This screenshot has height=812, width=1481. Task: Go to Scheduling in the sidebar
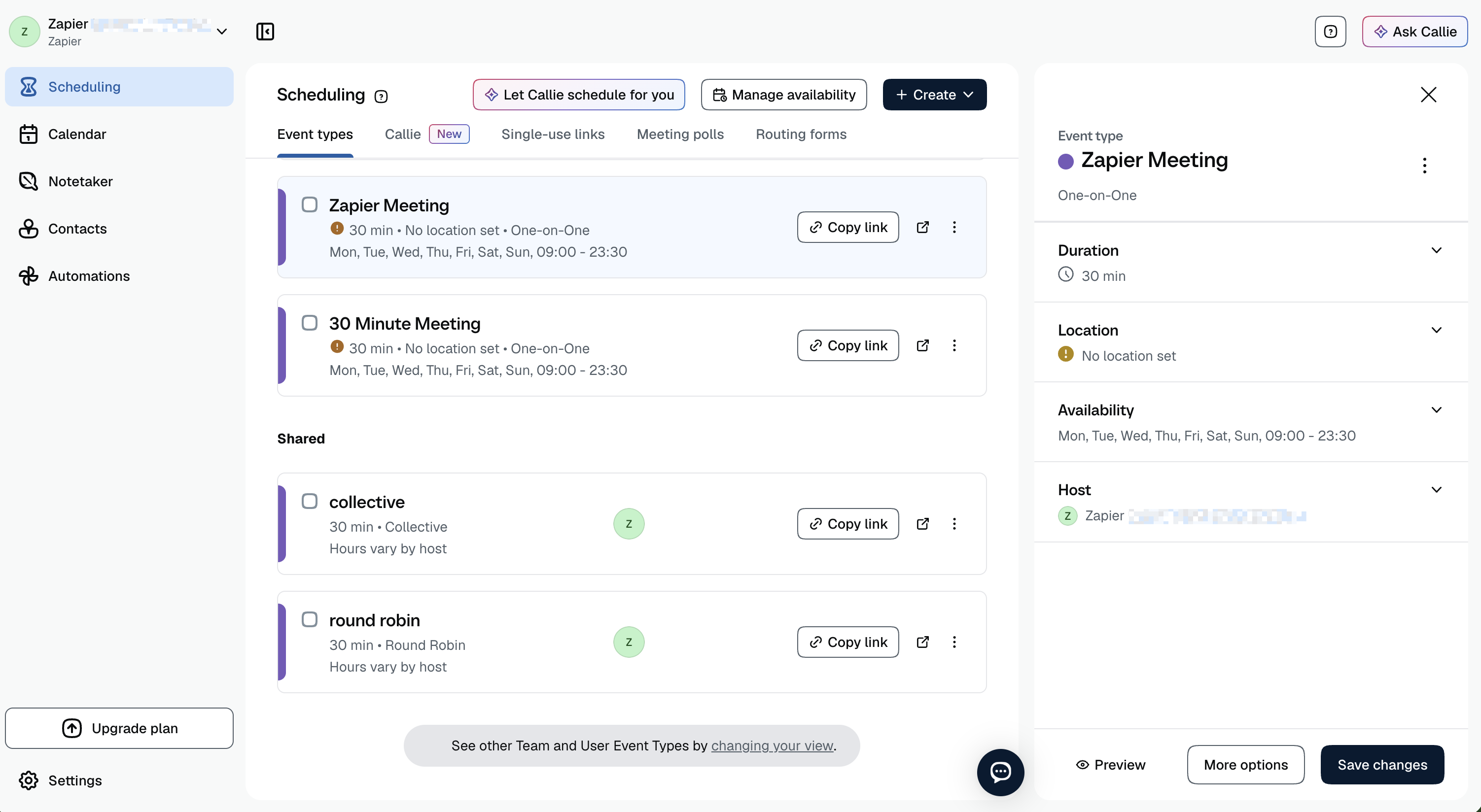point(119,87)
